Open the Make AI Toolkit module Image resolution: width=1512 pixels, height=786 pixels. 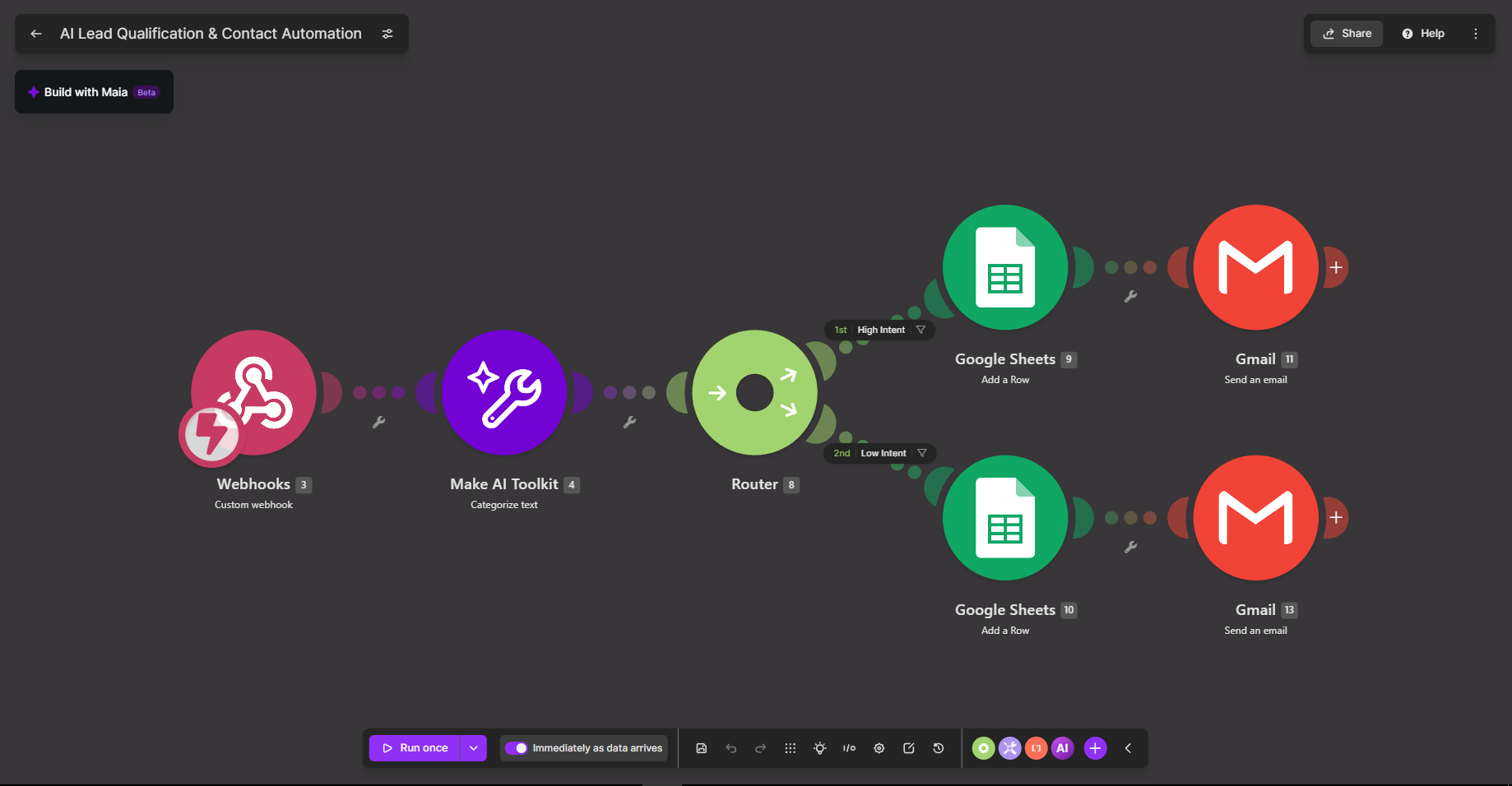(x=504, y=392)
